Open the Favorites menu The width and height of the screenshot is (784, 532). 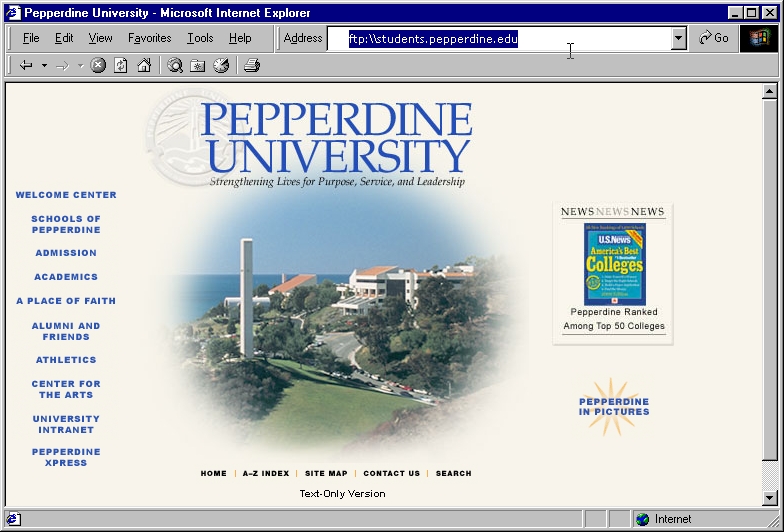(x=150, y=38)
